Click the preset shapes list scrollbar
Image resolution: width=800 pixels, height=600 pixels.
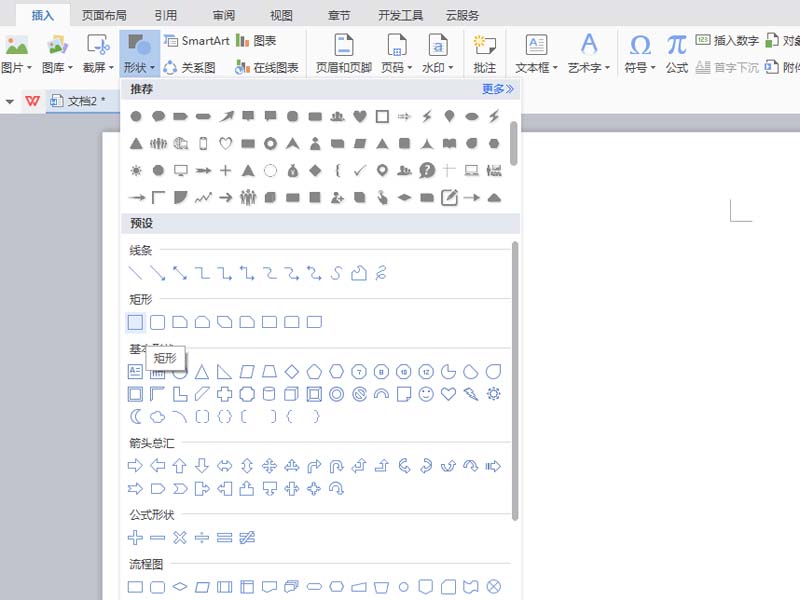[515, 380]
